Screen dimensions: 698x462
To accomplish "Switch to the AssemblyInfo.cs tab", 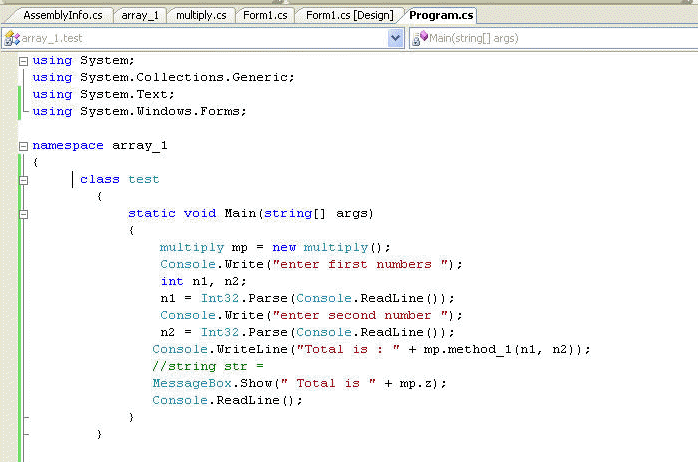I will point(62,15).
